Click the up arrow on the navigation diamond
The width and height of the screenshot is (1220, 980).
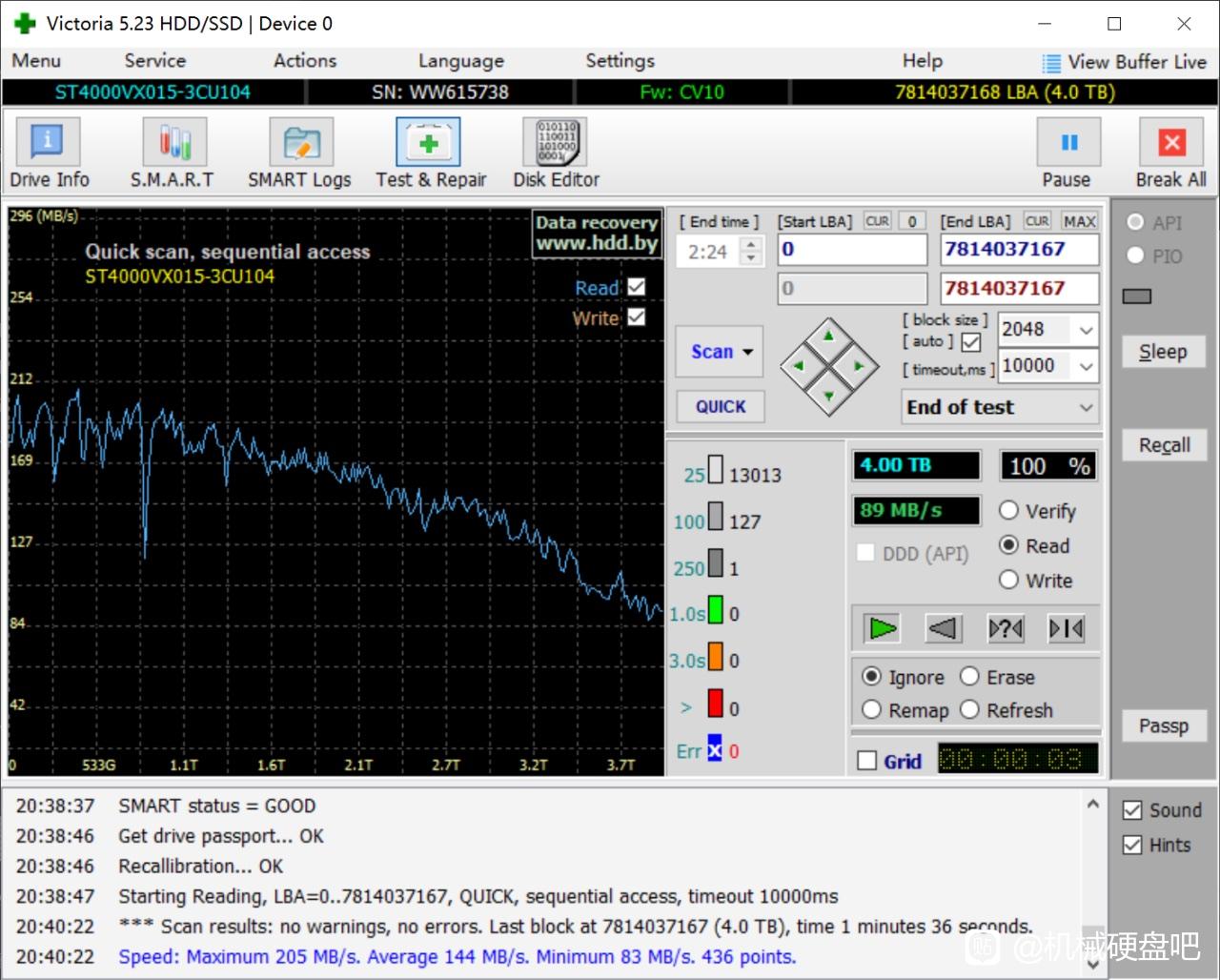[x=828, y=336]
